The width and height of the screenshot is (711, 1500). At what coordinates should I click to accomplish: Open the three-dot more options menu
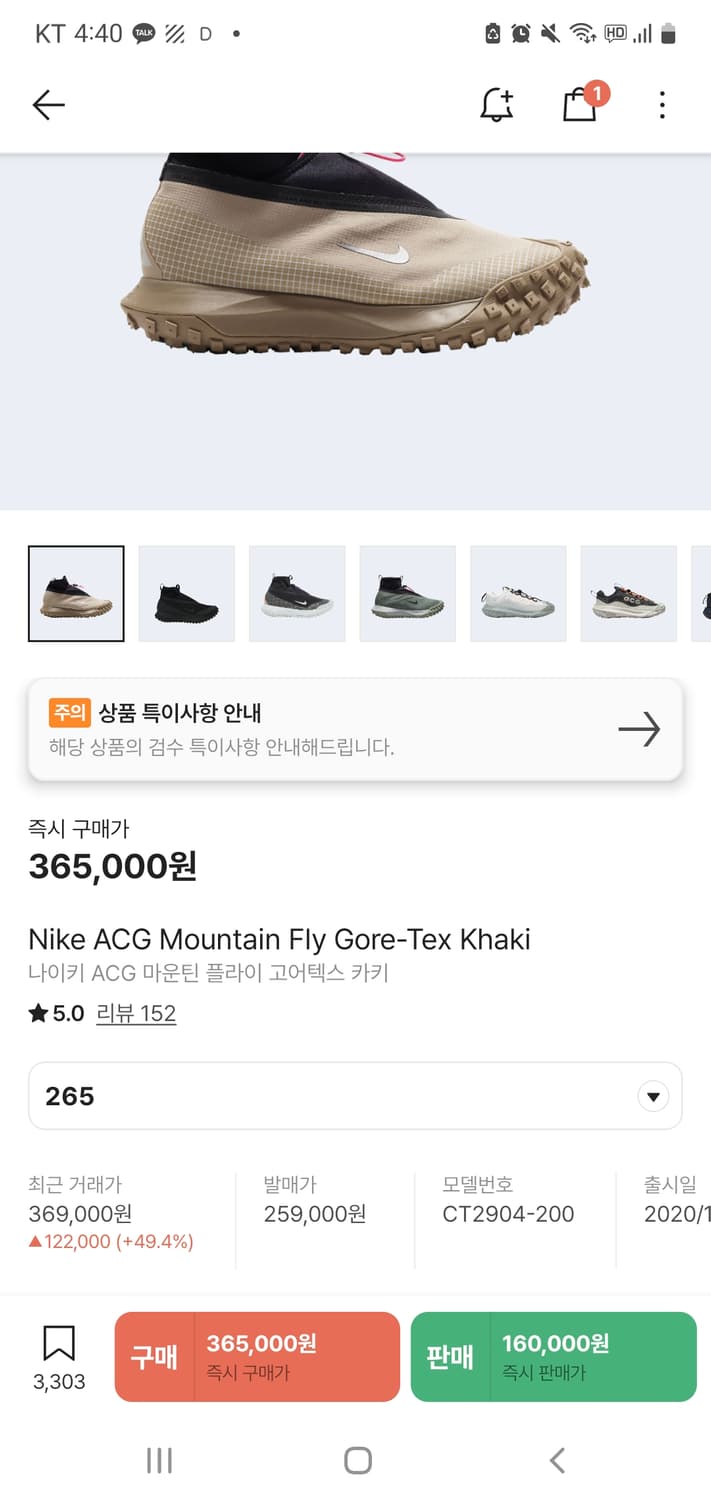(662, 105)
